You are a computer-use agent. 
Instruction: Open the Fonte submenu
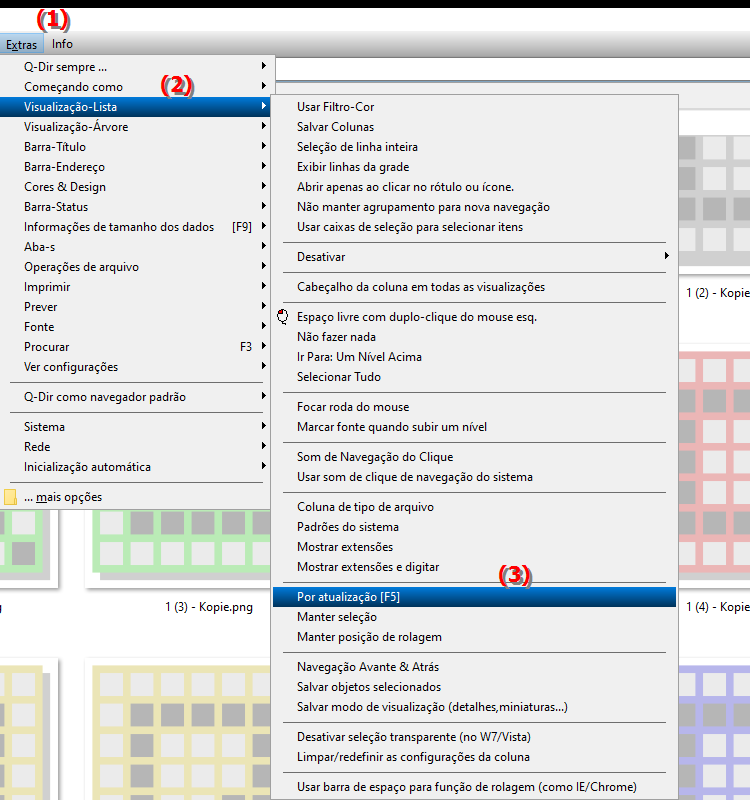click(135, 327)
